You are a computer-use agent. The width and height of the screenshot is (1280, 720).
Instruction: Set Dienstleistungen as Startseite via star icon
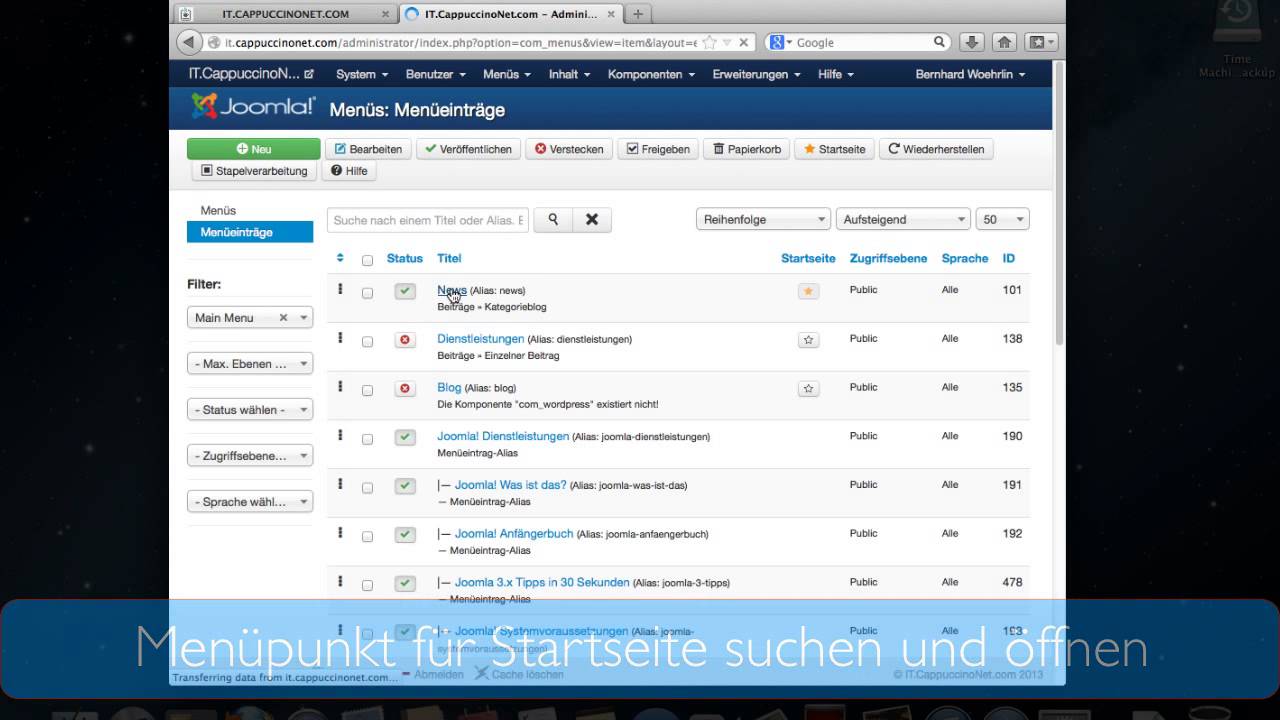pyautogui.click(x=808, y=340)
